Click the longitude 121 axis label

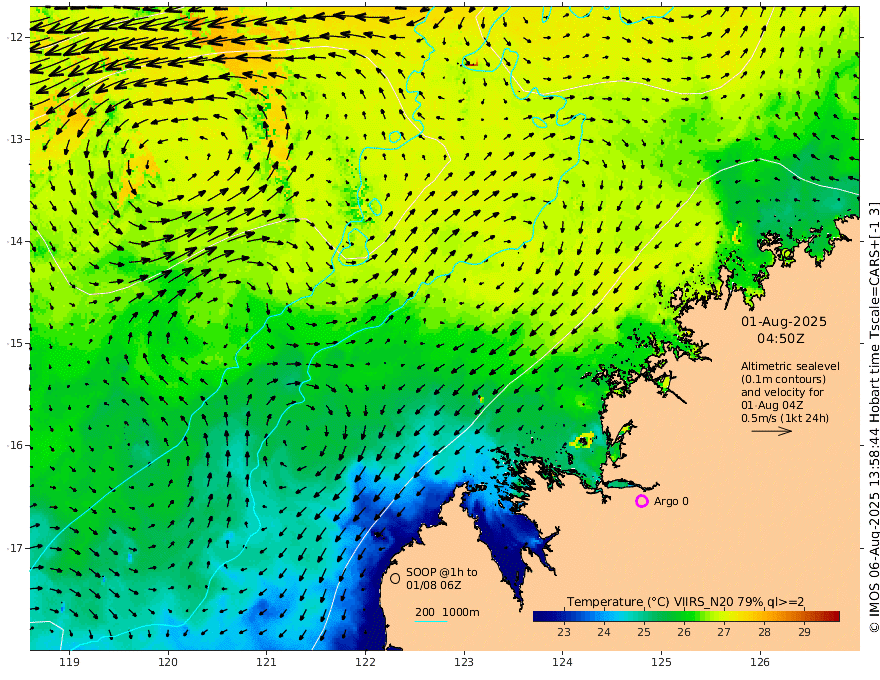[x=267, y=662]
